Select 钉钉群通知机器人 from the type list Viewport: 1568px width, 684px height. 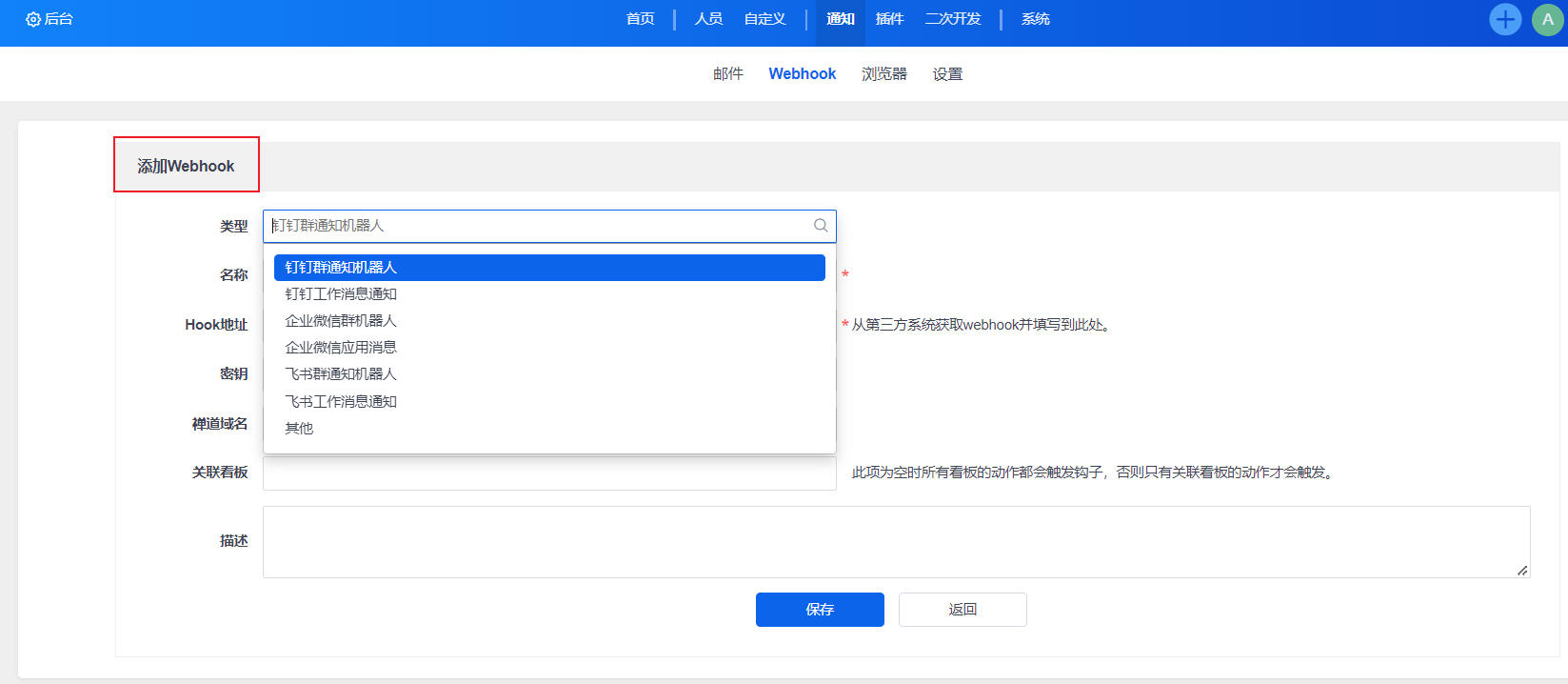(549, 268)
